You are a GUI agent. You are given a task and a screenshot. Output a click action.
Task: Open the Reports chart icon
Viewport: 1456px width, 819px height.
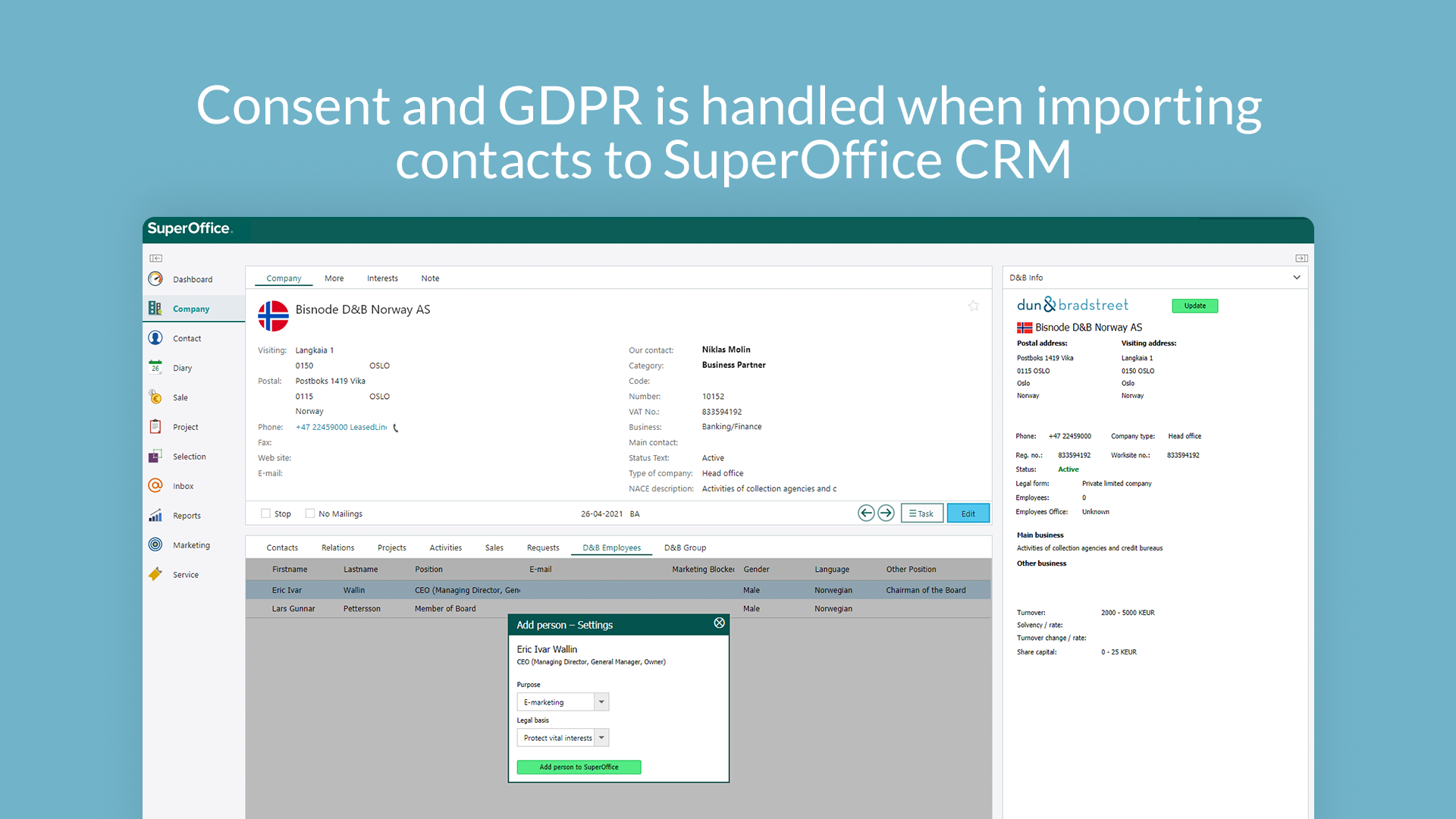(x=155, y=516)
